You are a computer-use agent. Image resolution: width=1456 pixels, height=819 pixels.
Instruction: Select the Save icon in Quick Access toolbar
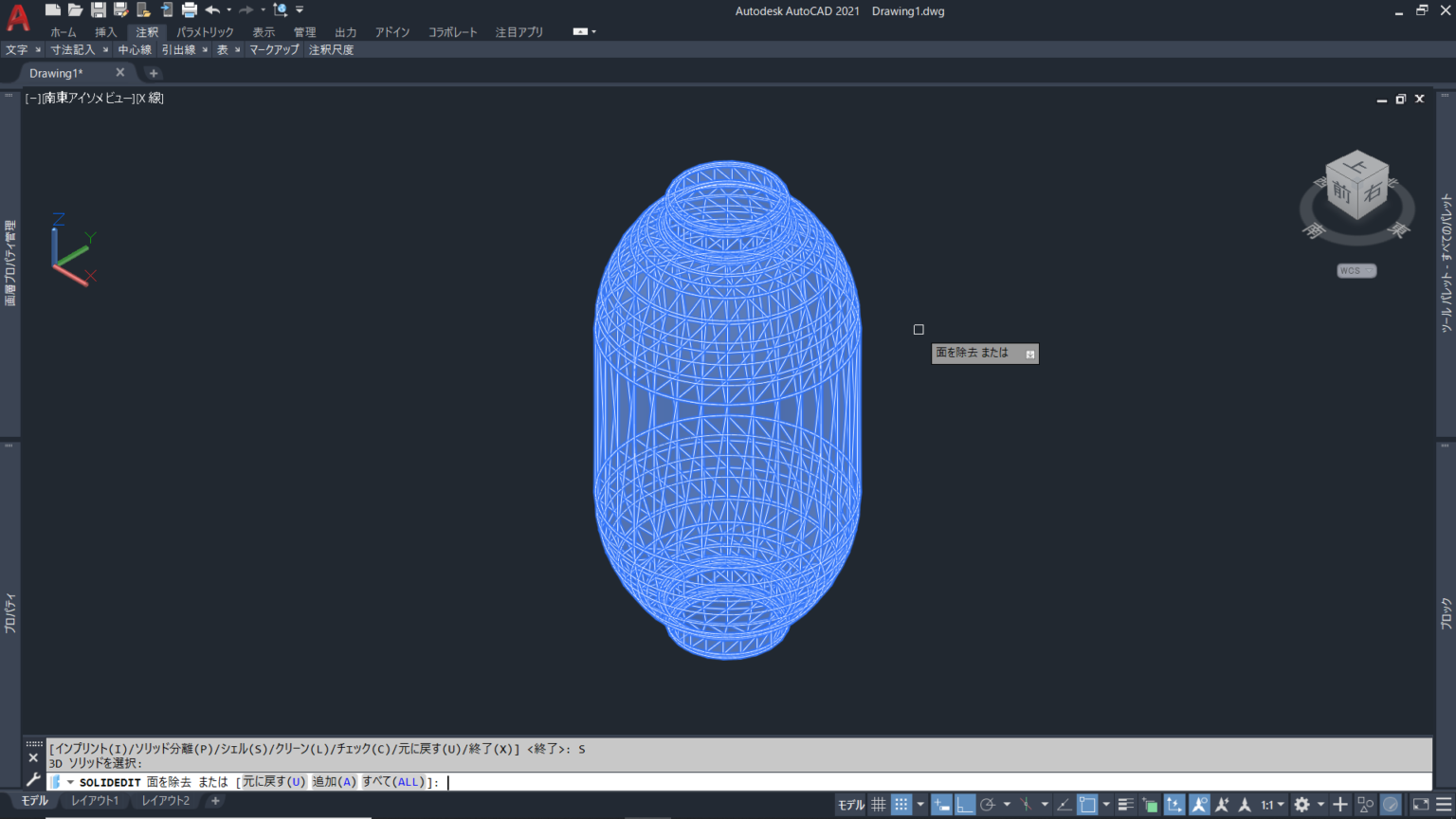tap(98, 9)
